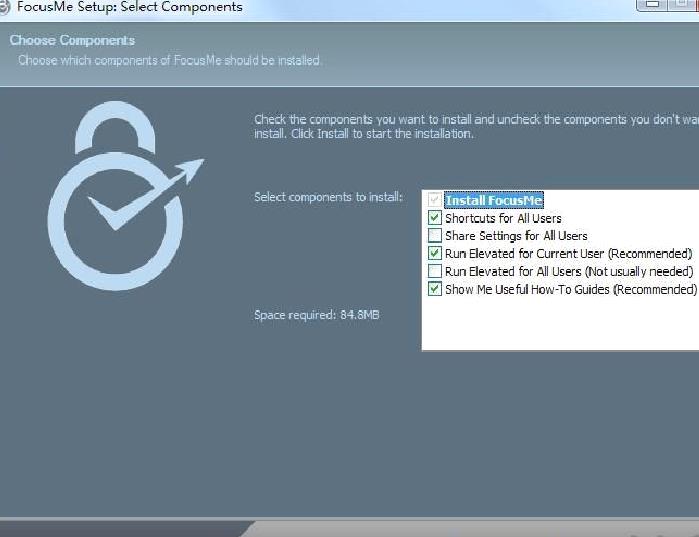
Task: Click the FocusMe Setup title bar icon
Action: 4,8
